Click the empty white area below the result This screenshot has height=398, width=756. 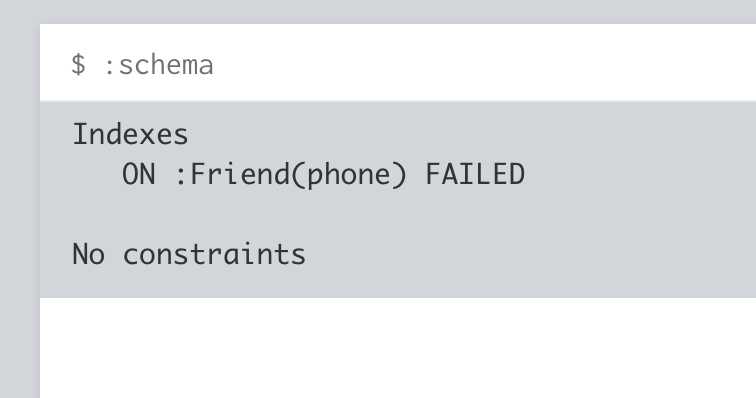(398, 348)
